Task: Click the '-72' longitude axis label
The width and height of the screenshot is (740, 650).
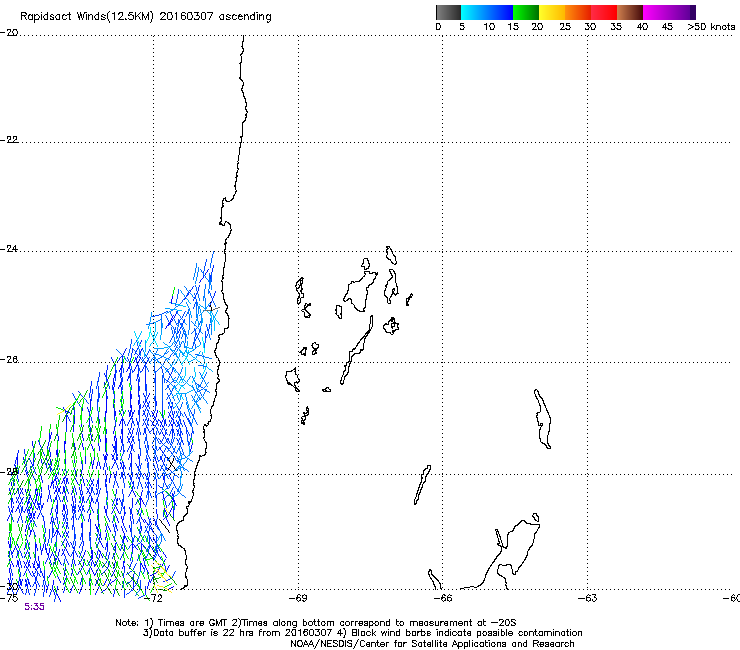Action: pyautogui.click(x=153, y=598)
